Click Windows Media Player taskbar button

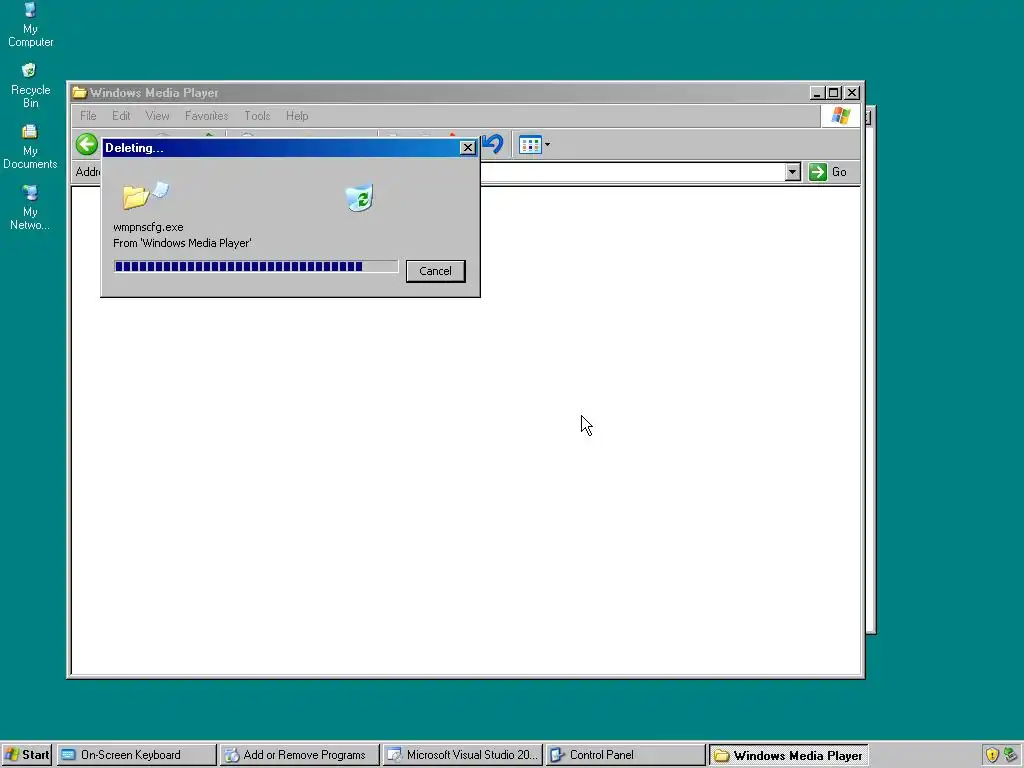pos(788,755)
